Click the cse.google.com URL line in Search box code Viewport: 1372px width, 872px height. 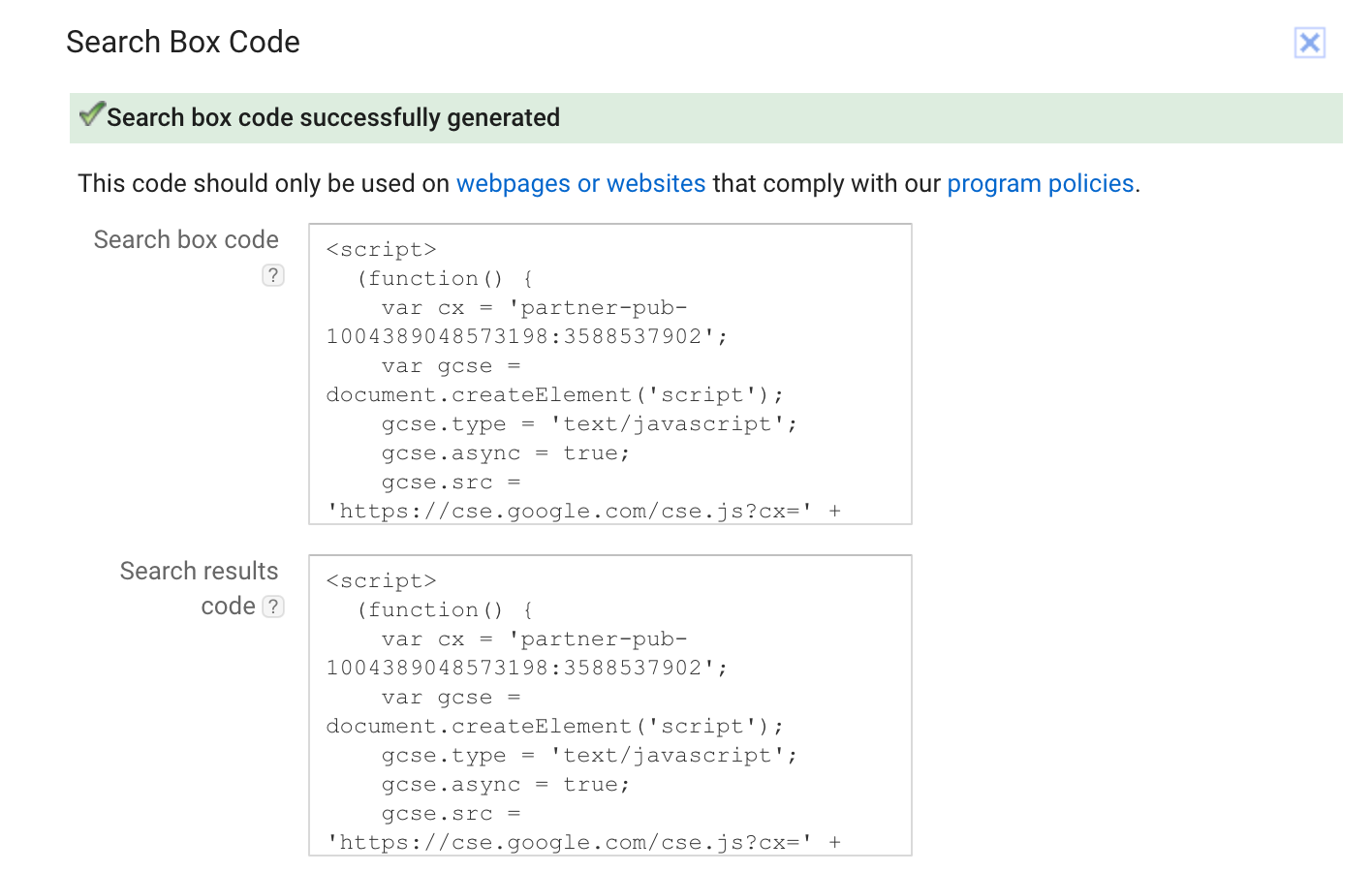click(x=583, y=511)
